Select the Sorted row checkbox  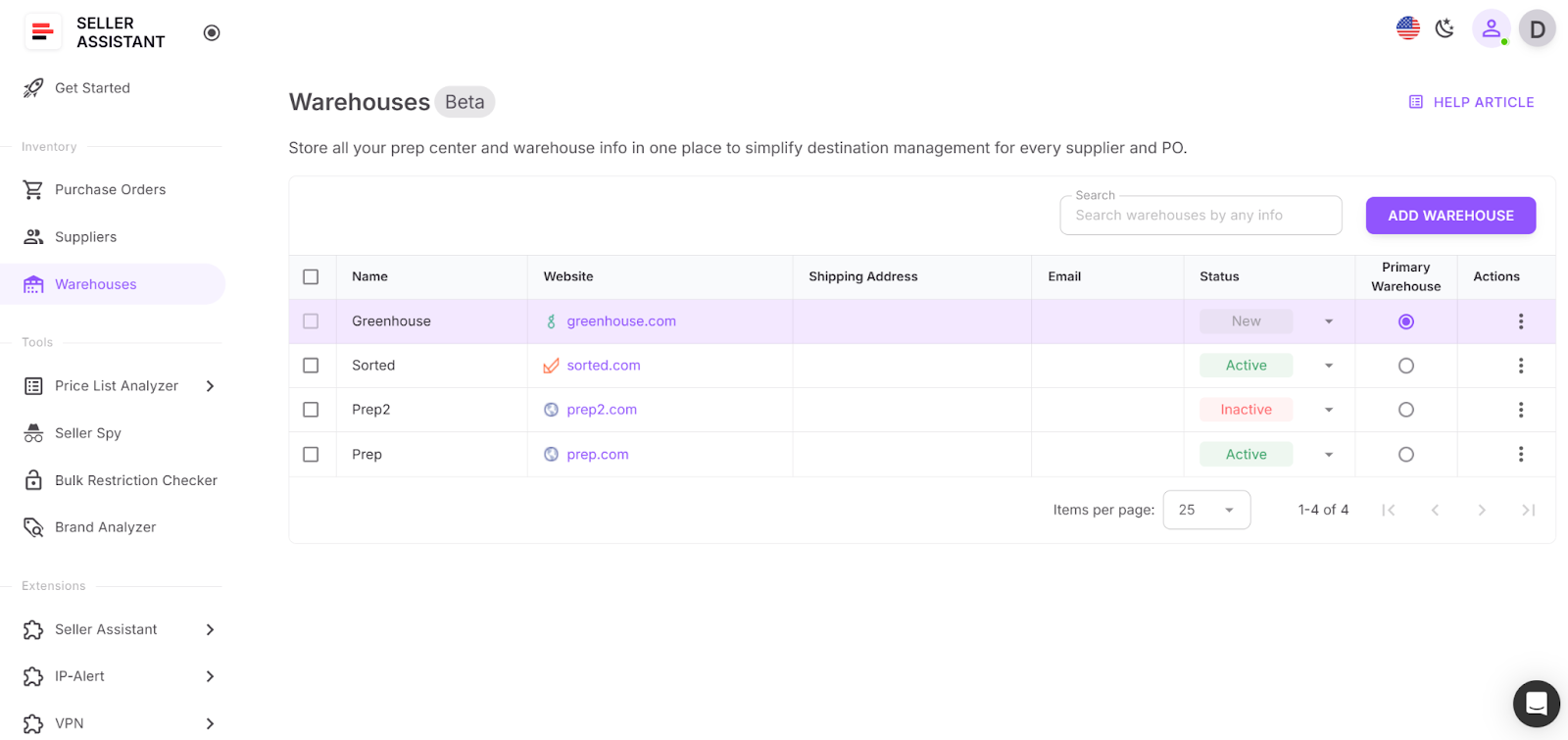(311, 366)
